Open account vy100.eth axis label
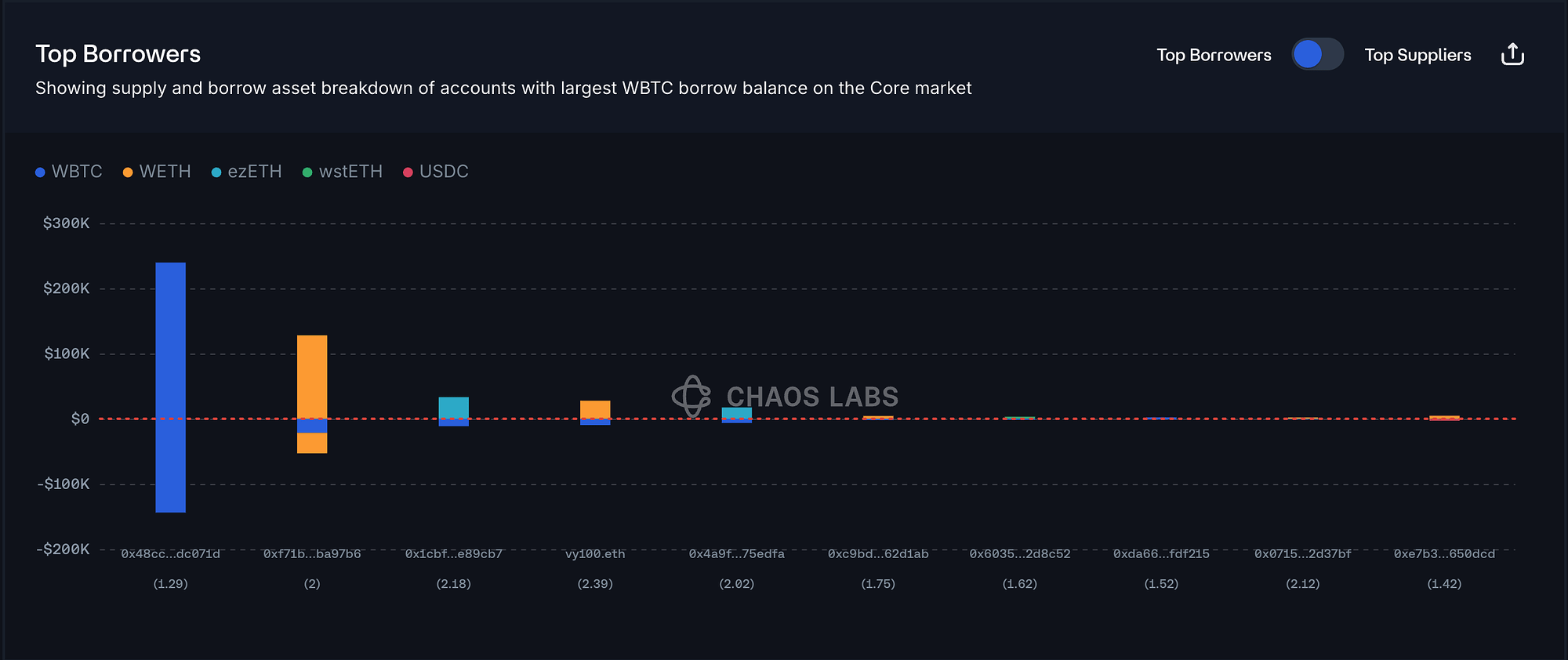Image resolution: width=1568 pixels, height=660 pixels. [x=595, y=554]
